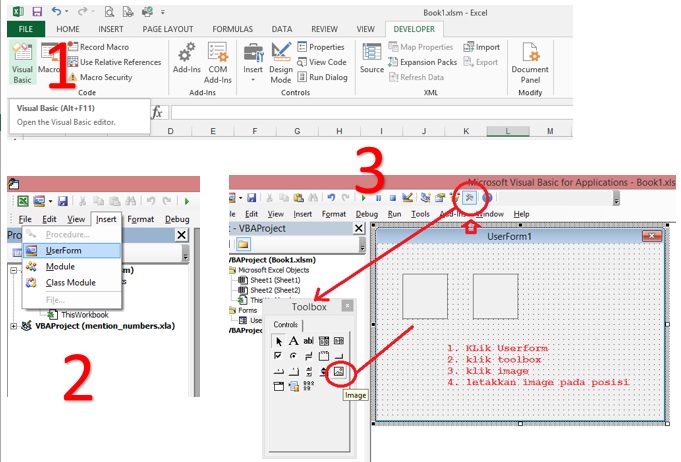Expand the Insert controls dropdown in the ribbon

click(x=253, y=63)
